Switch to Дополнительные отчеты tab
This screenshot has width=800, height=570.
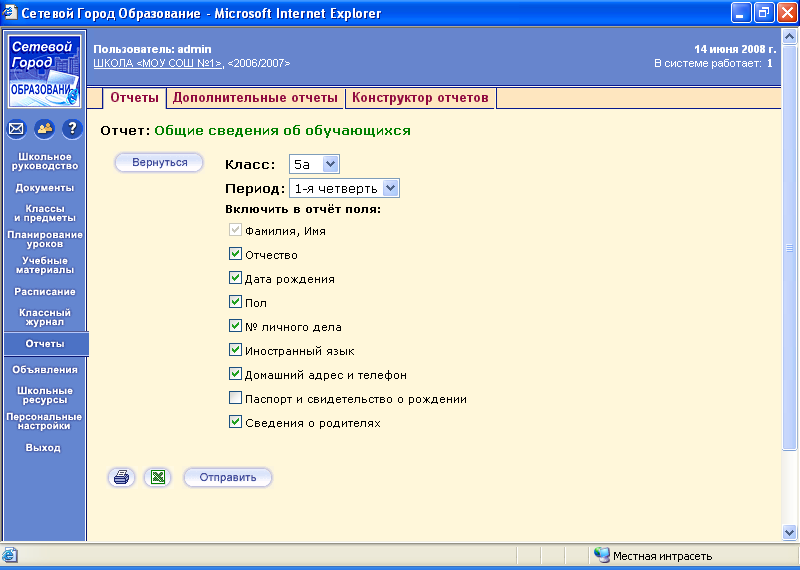point(255,97)
